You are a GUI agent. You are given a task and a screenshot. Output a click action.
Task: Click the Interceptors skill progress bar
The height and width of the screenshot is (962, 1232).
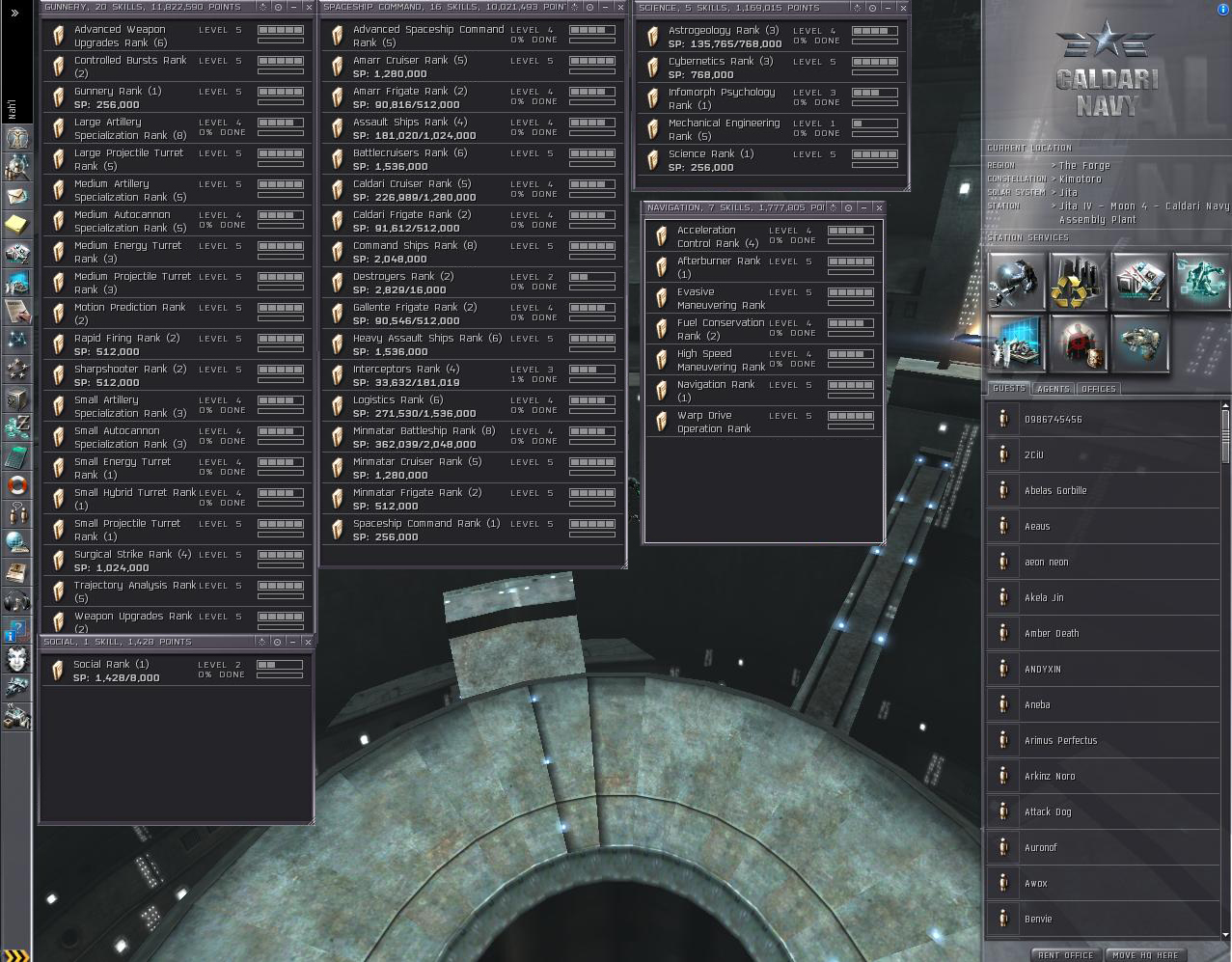(592, 370)
